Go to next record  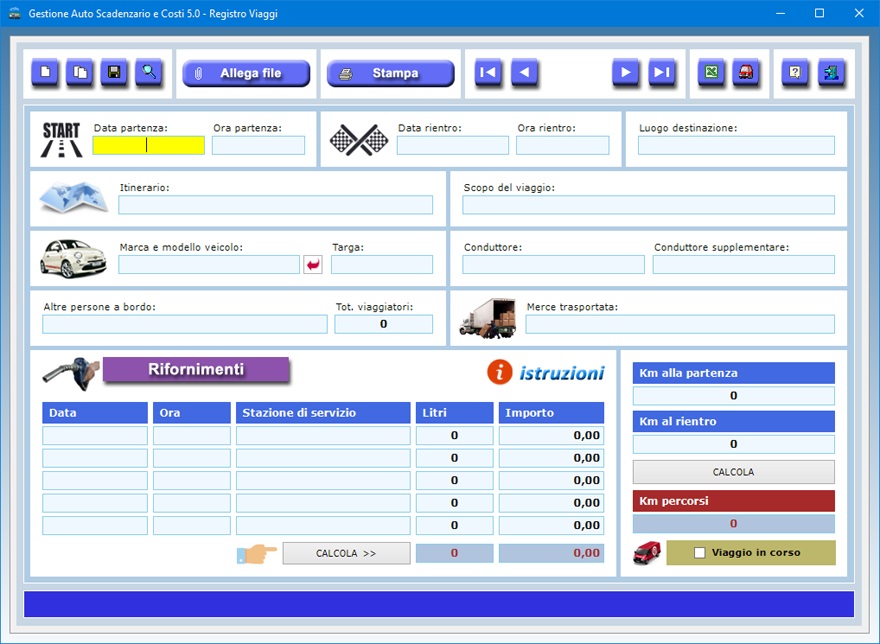[625, 72]
